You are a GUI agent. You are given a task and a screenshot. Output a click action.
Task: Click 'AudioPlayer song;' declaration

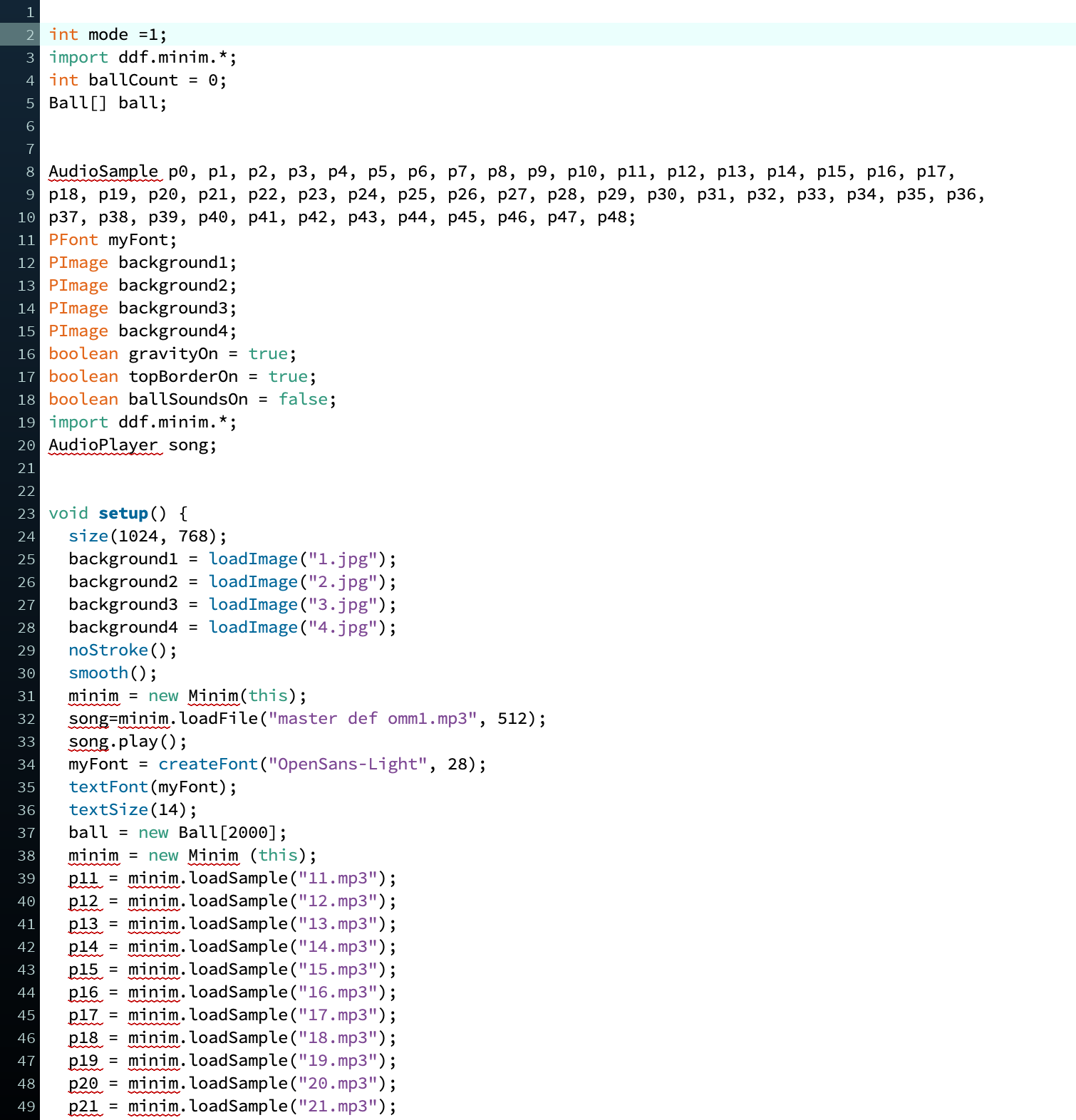(x=133, y=445)
